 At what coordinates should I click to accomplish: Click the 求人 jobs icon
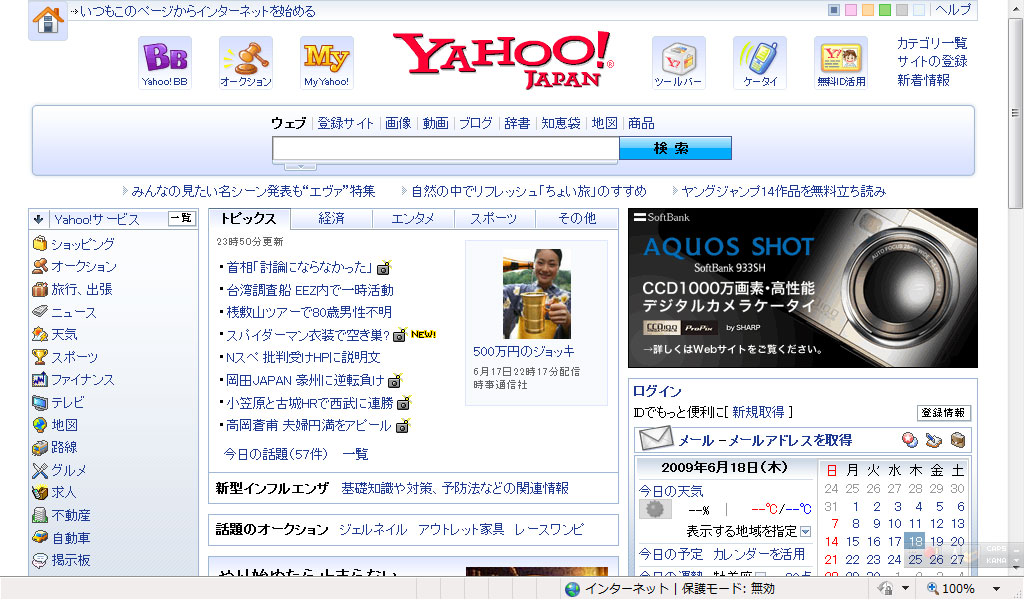[40, 492]
